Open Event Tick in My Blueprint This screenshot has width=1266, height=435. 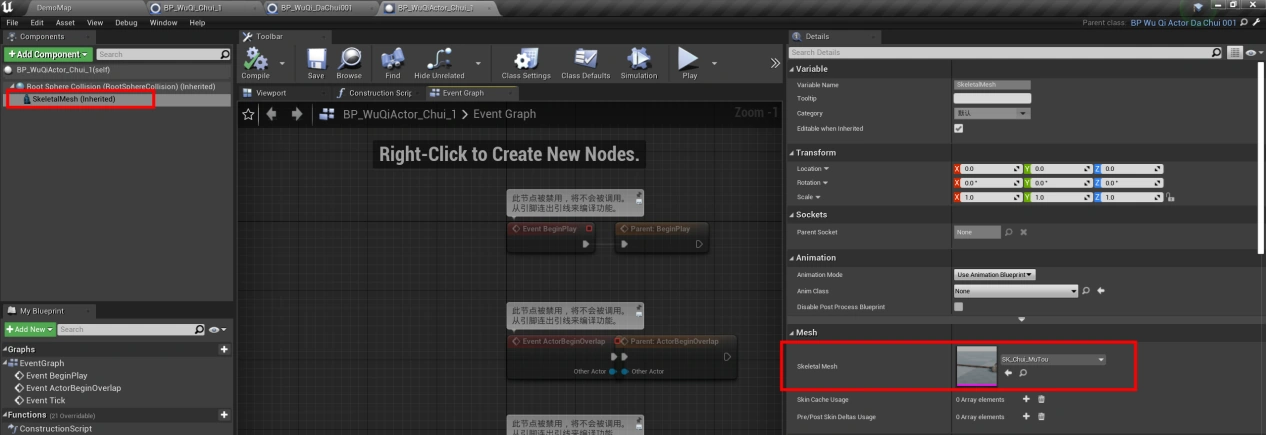coord(47,400)
